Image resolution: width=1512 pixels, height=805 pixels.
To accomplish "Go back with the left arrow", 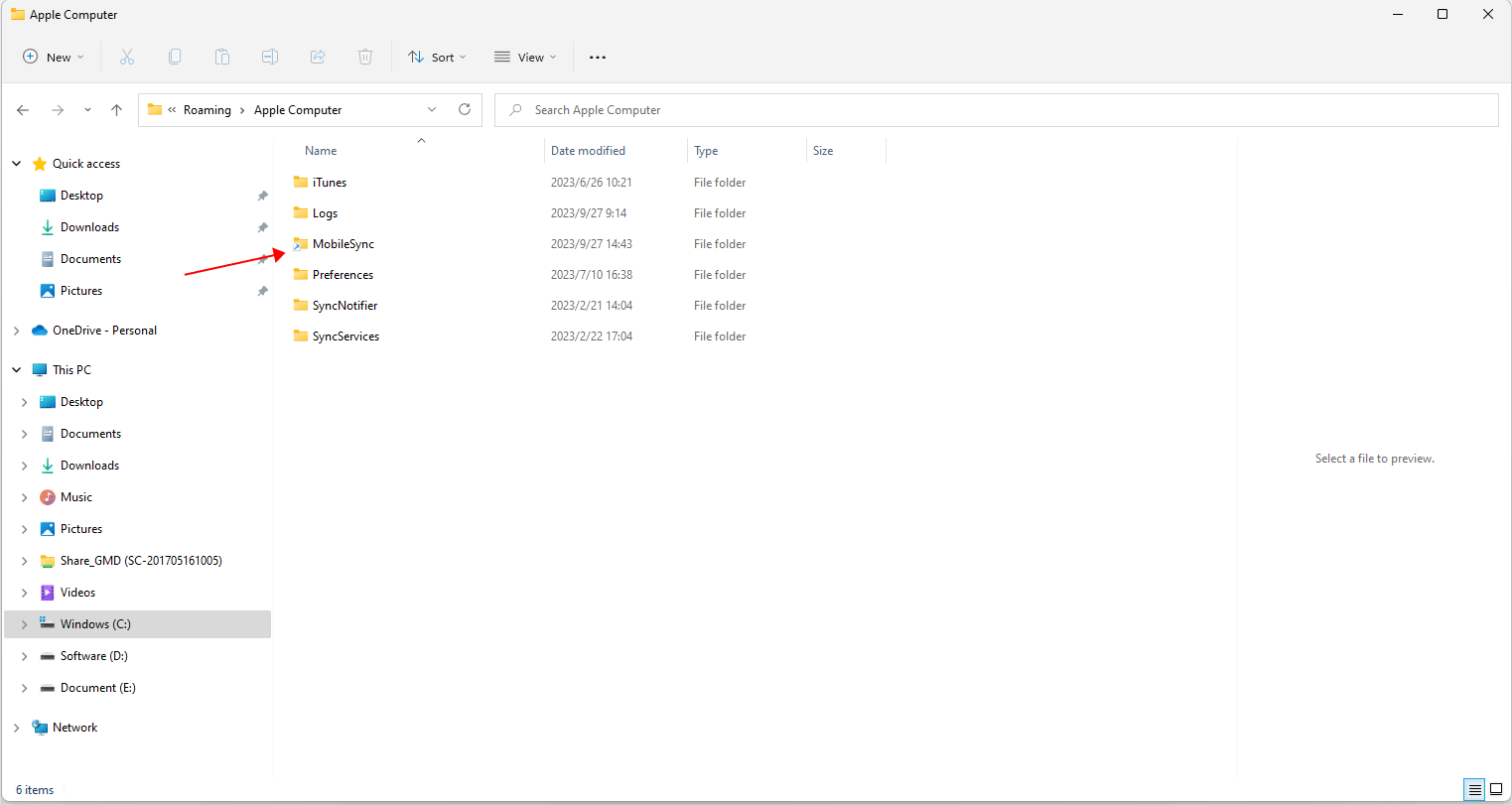I will (x=23, y=110).
